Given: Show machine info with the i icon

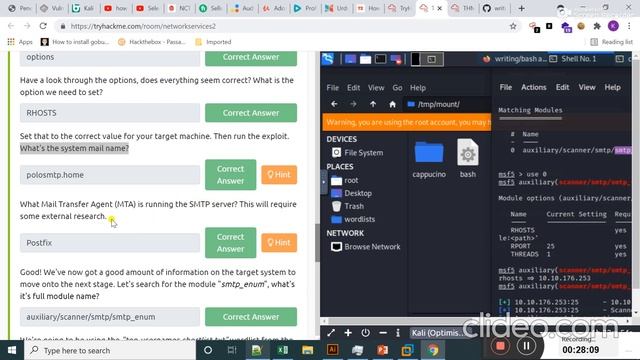Looking at the screenshot, I should pyautogui.click(x=398, y=333).
